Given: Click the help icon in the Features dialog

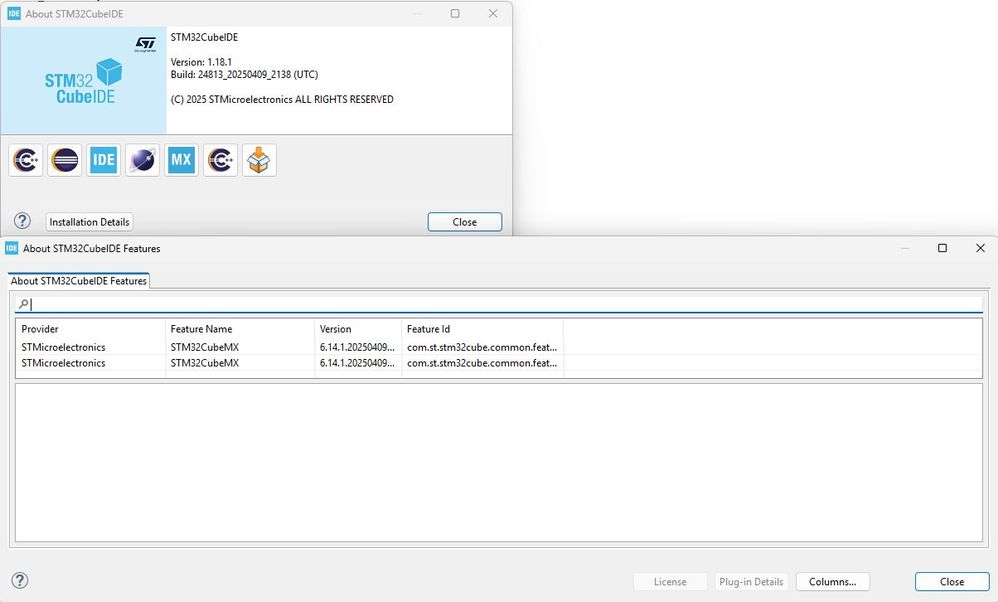Looking at the screenshot, I should coord(20,580).
